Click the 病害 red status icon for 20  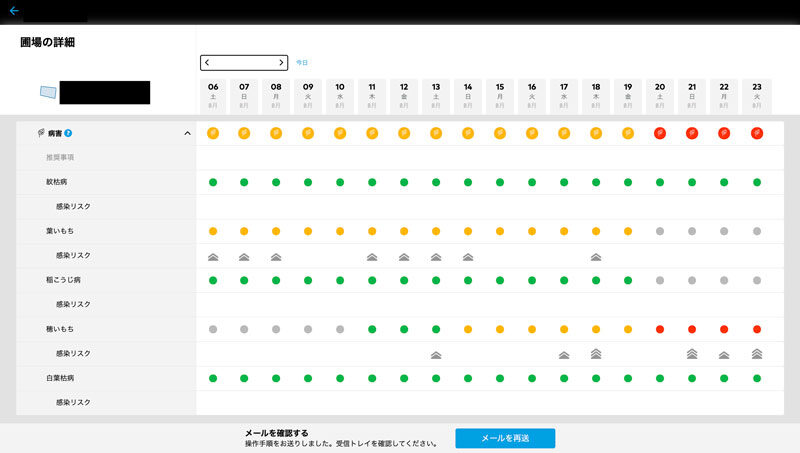(x=660, y=133)
